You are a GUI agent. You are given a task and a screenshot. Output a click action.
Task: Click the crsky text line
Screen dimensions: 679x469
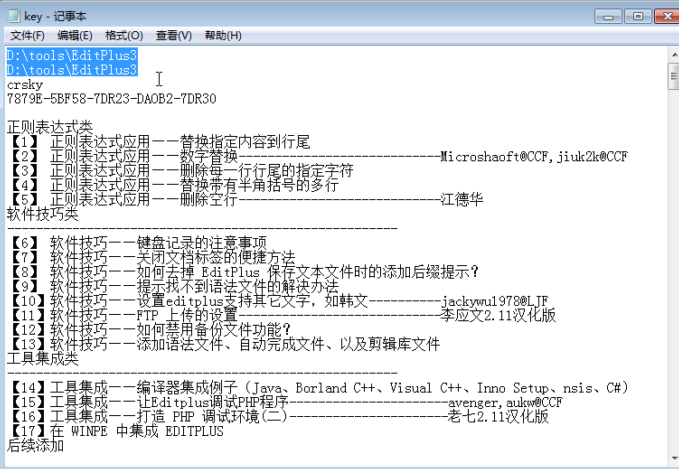(25, 84)
